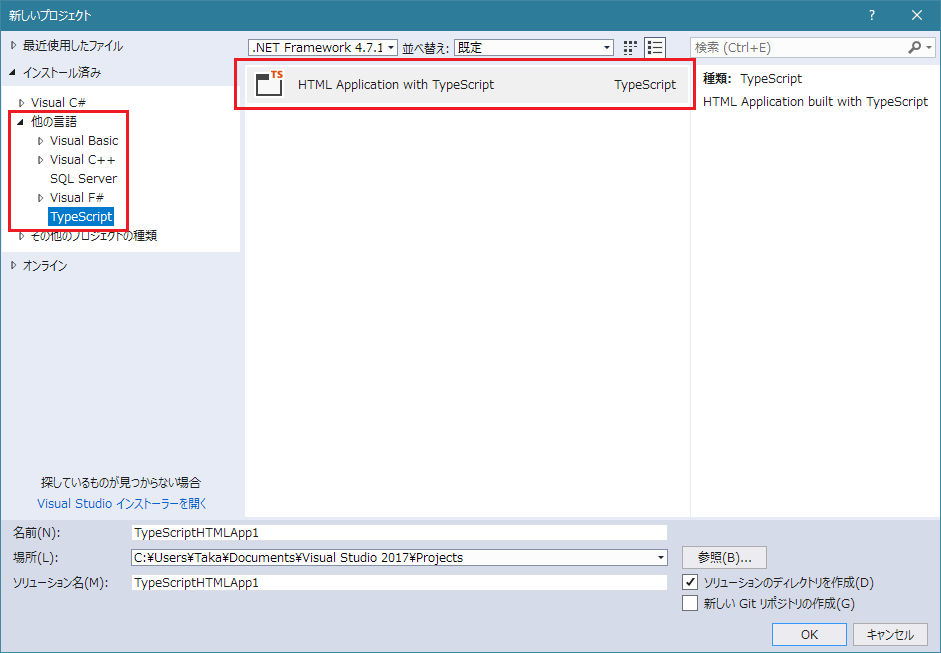Expand the オンライン section
941x653 pixels.
tap(14, 265)
